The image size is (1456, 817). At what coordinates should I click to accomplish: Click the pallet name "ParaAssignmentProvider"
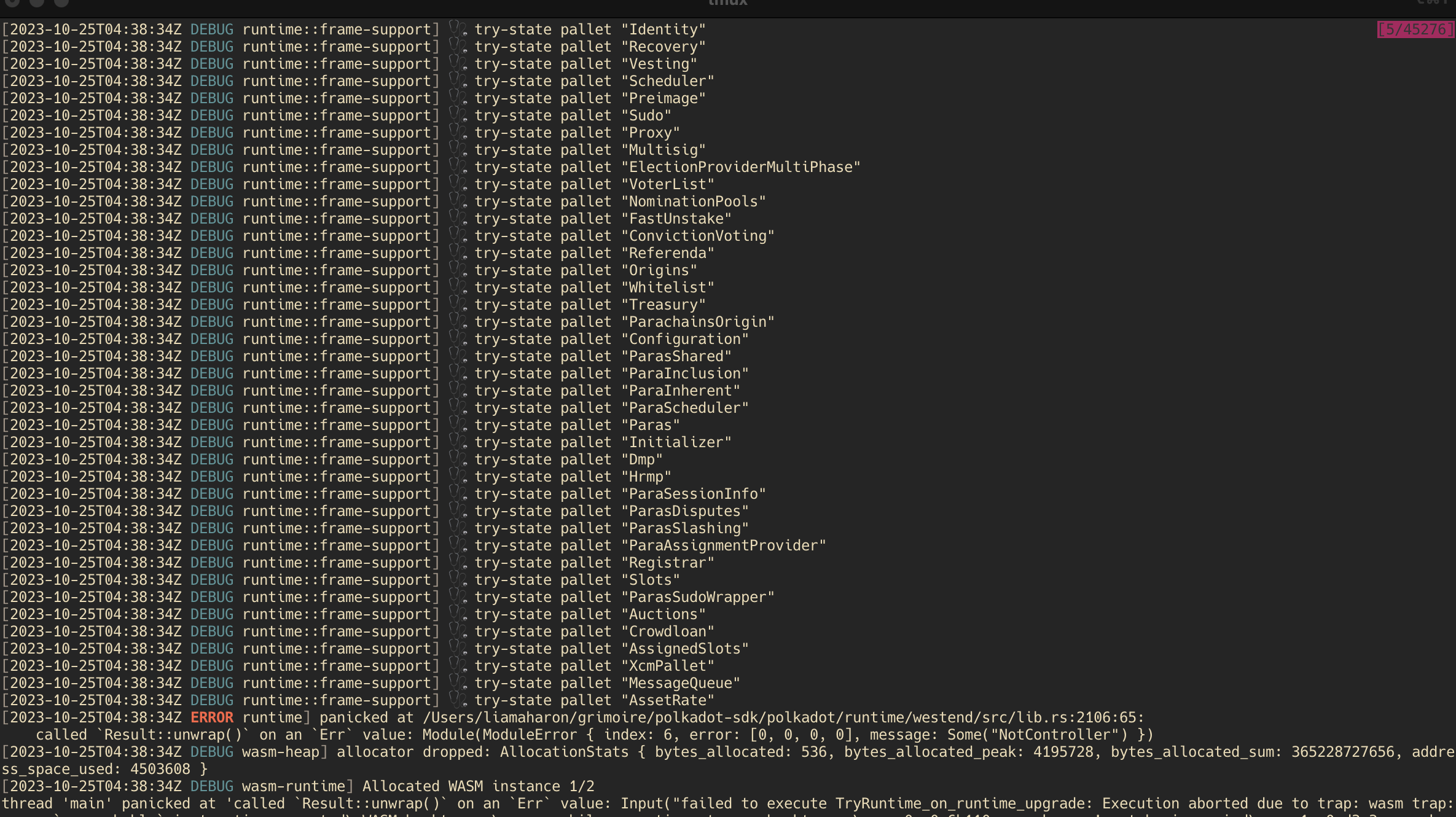(x=724, y=545)
